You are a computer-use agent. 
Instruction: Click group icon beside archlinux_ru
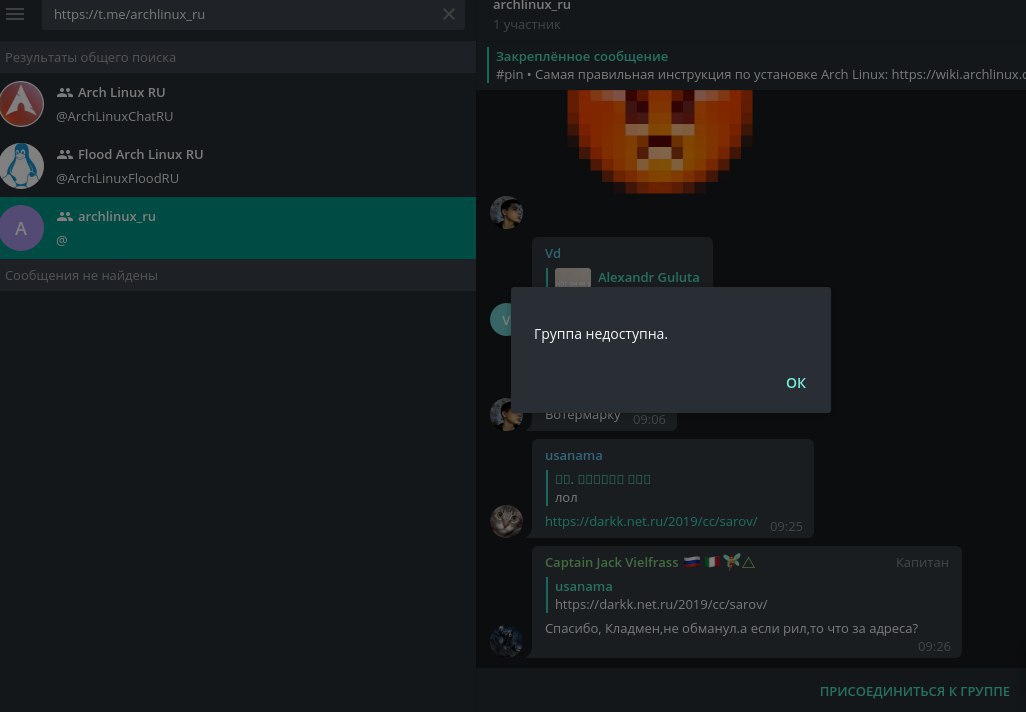(x=65, y=216)
